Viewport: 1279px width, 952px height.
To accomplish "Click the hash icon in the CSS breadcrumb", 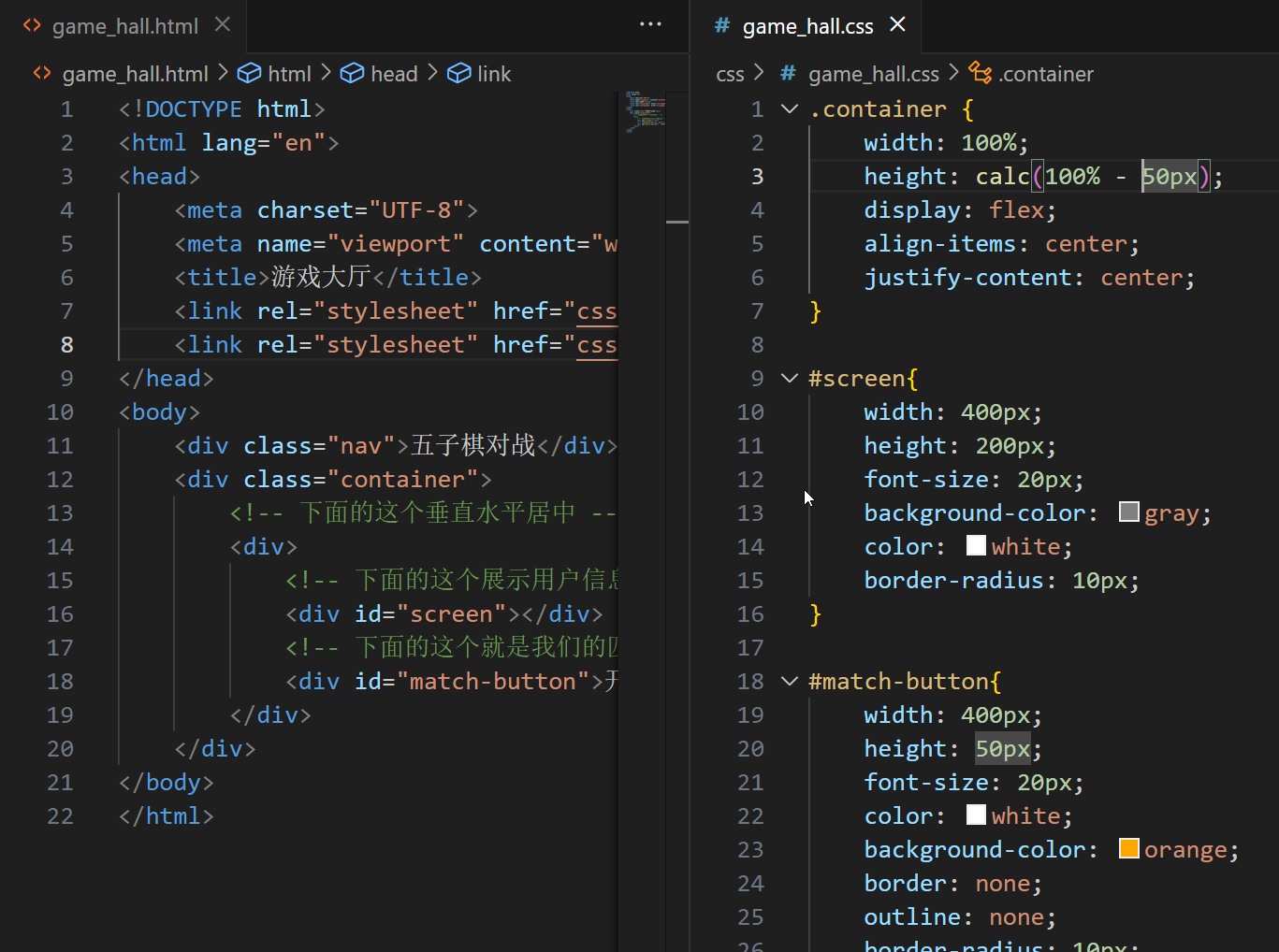I will coord(788,73).
